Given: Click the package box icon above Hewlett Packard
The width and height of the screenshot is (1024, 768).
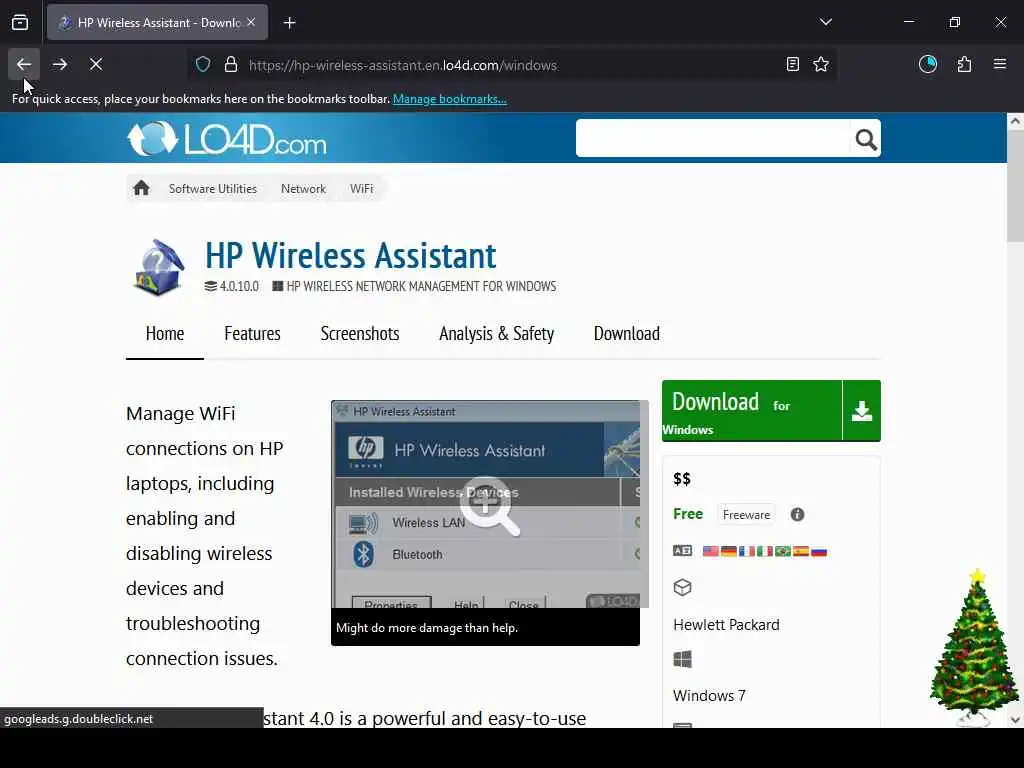Looking at the screenshot, I should [x=682, y=587].
